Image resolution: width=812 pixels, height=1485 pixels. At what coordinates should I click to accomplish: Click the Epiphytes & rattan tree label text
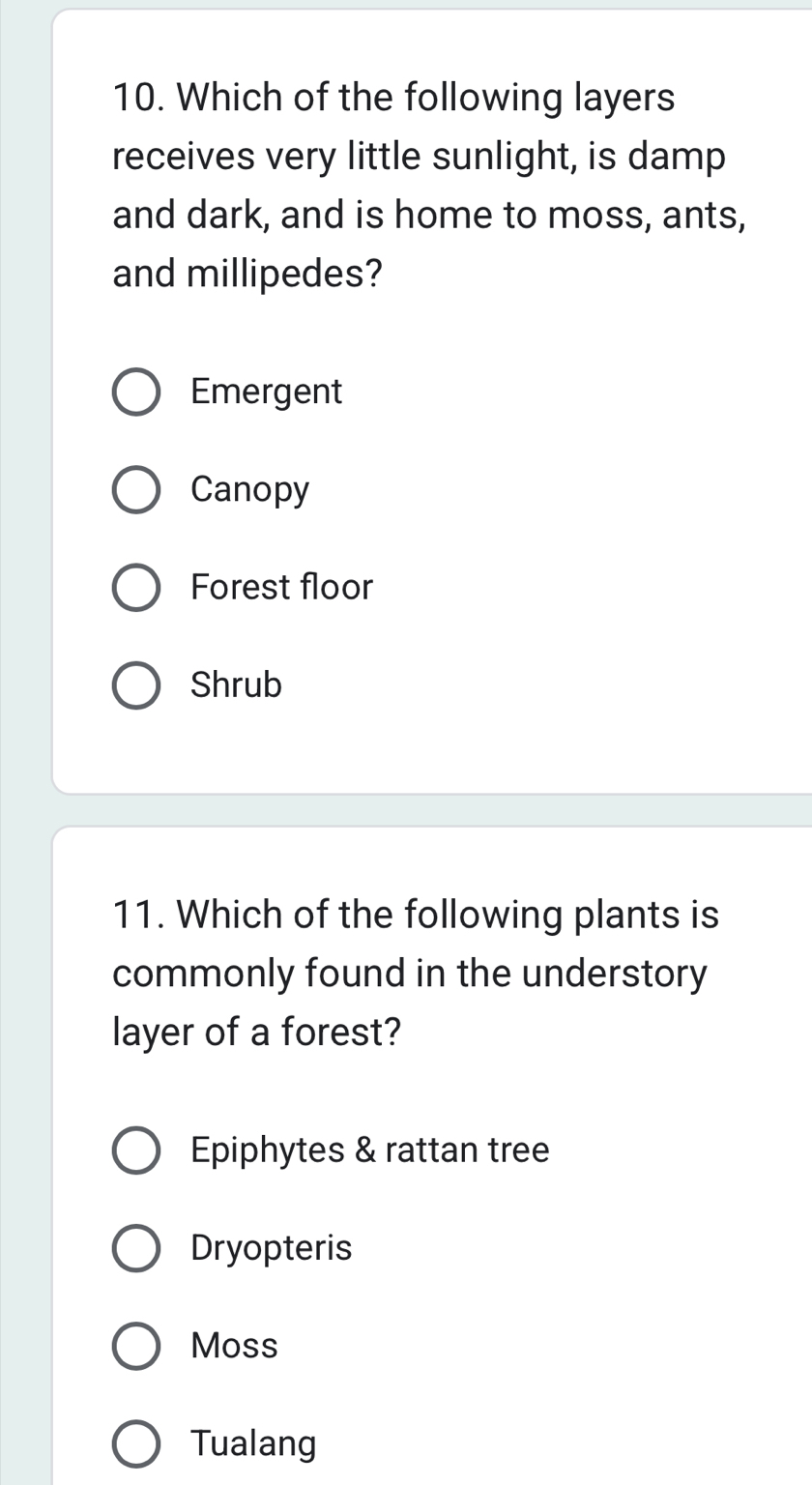click(370, 1149)
